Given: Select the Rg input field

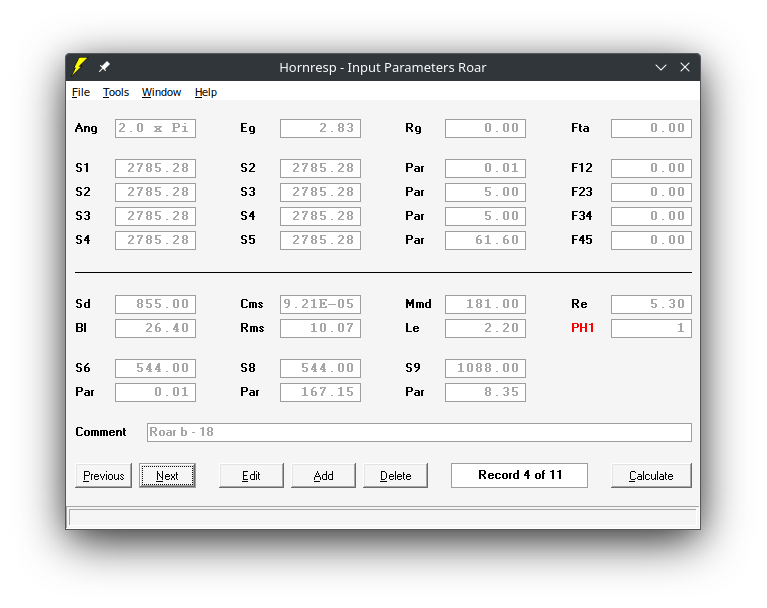Looking at the screenshot, I should click(485, 128).
